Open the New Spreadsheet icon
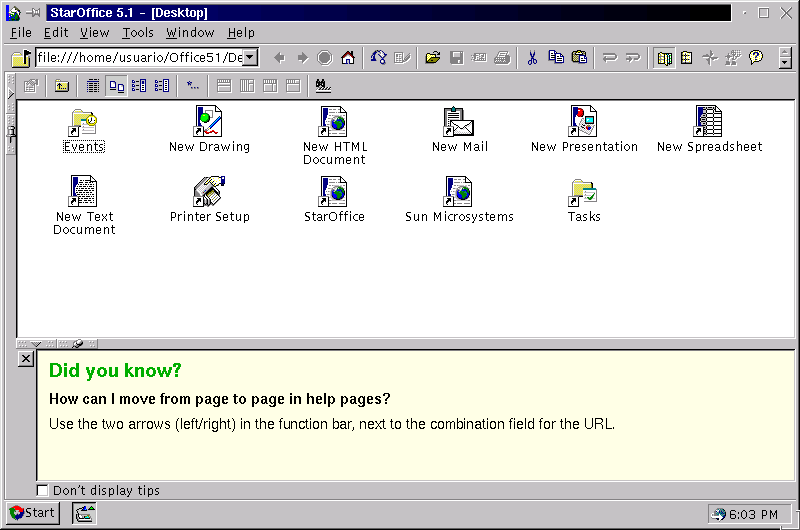The width and height of the screenshot is (800, 530). pos(709,122)
